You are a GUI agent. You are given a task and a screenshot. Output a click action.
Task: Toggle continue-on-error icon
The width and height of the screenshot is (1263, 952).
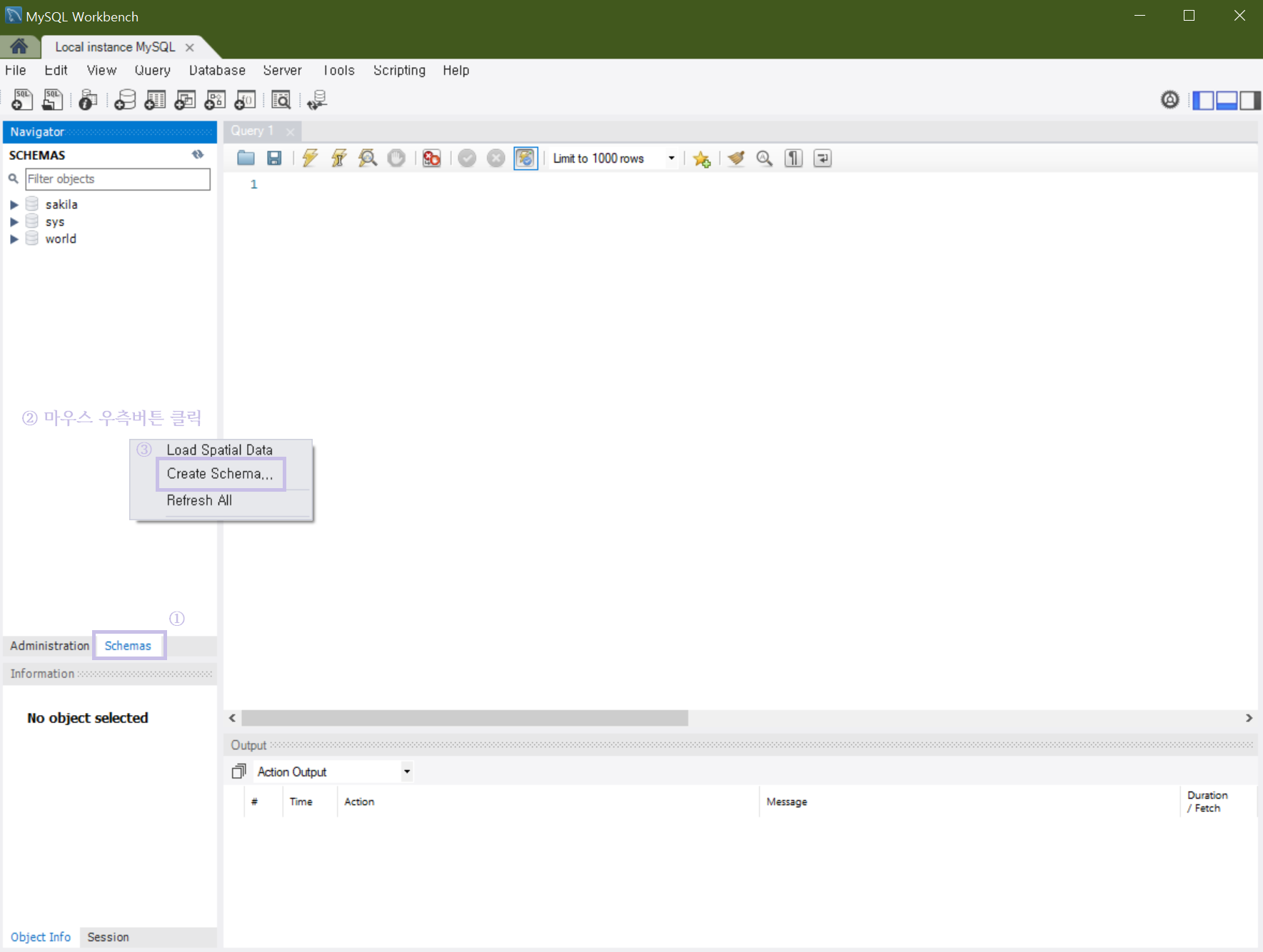tap(432, 158)
